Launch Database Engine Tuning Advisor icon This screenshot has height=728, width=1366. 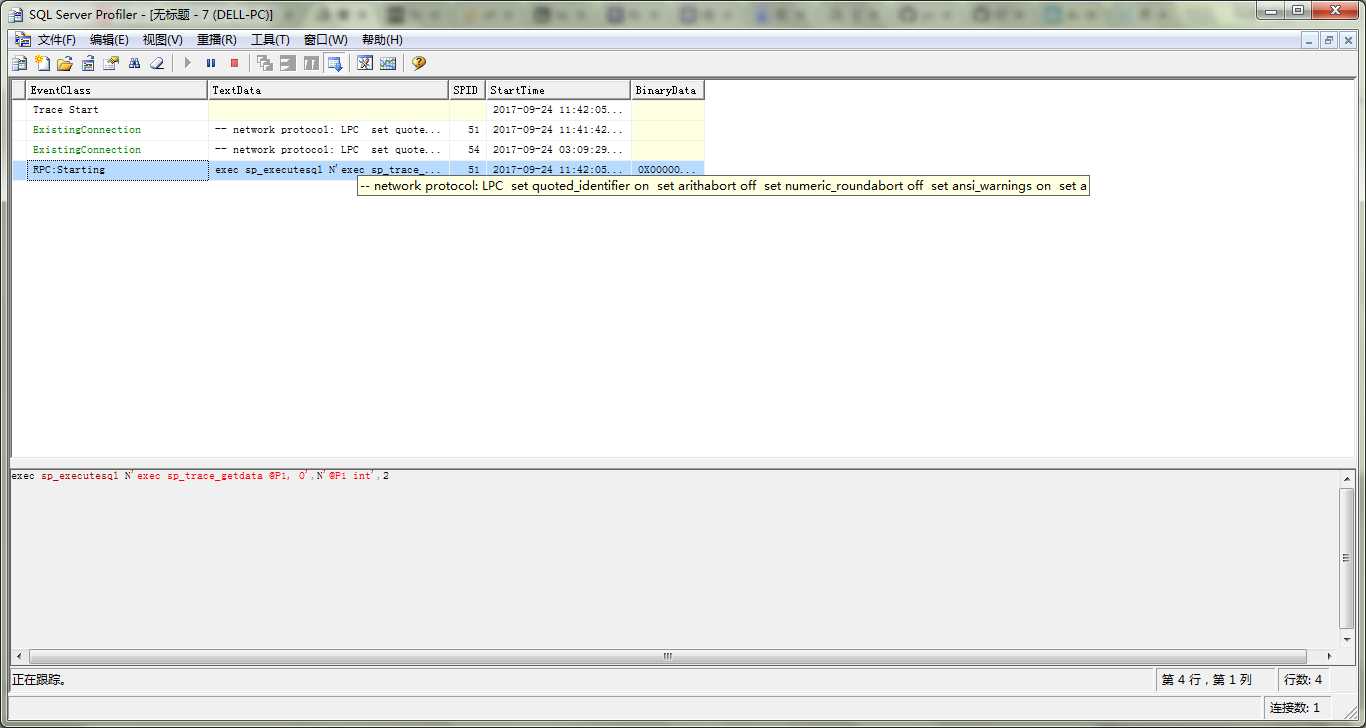click(x=365, y=63)
